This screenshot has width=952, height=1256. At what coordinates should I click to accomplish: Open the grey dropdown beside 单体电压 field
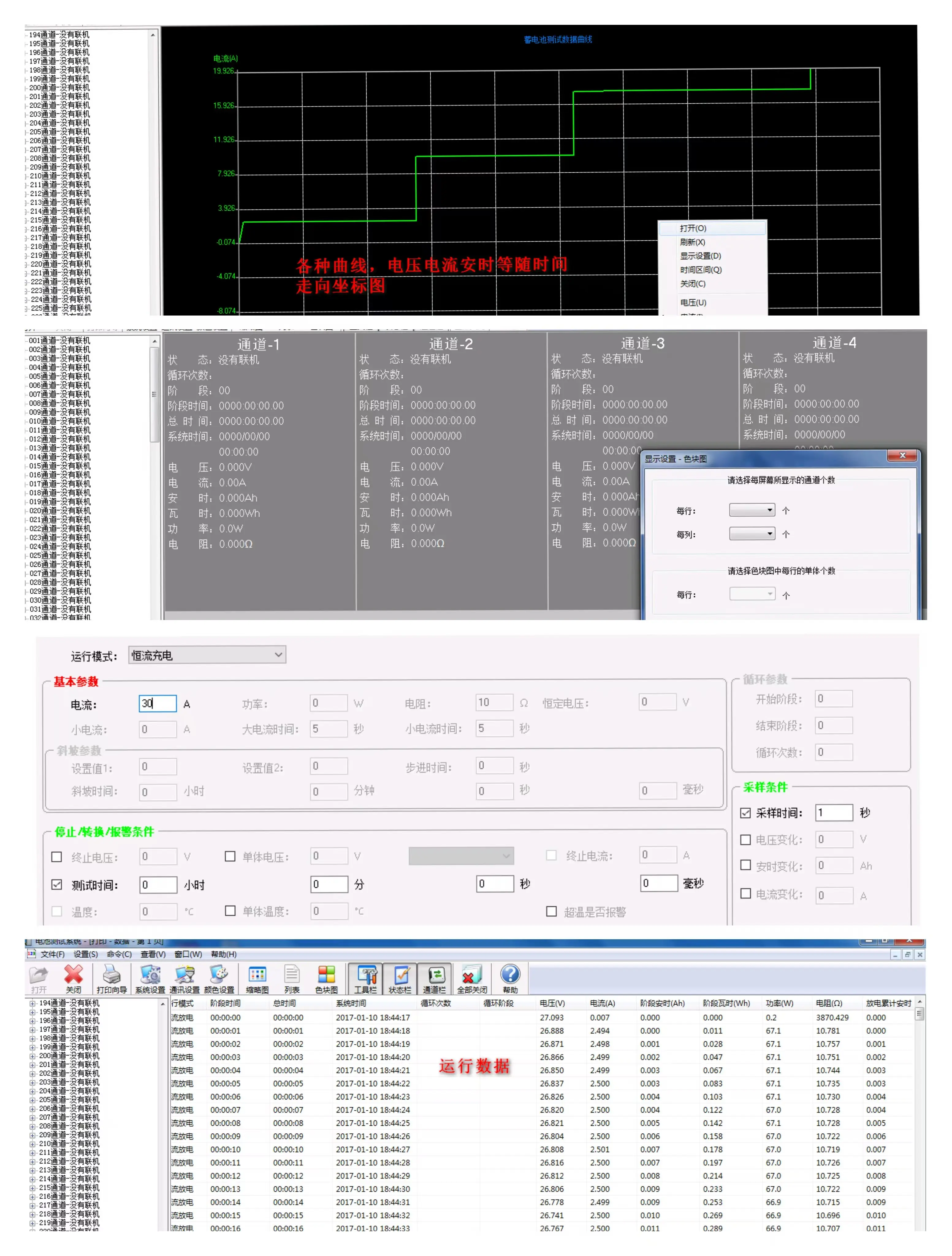461,856
